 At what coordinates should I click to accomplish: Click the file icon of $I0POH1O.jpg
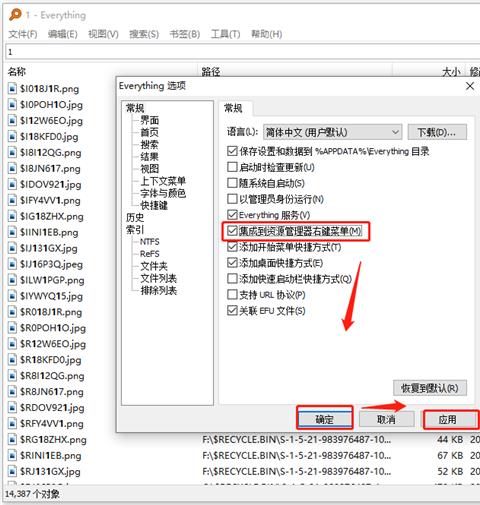coord(12,105)
